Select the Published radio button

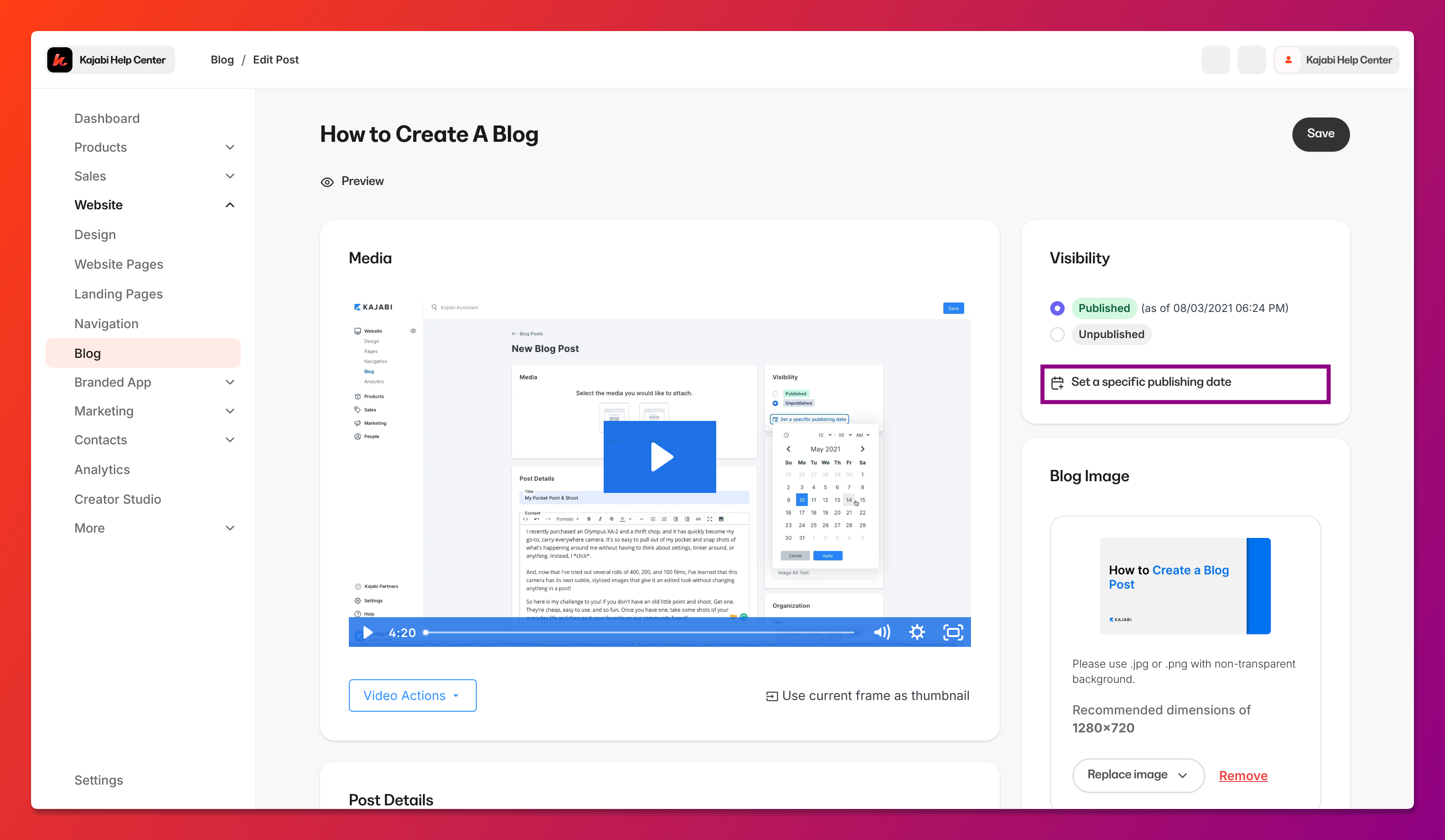1057,308
